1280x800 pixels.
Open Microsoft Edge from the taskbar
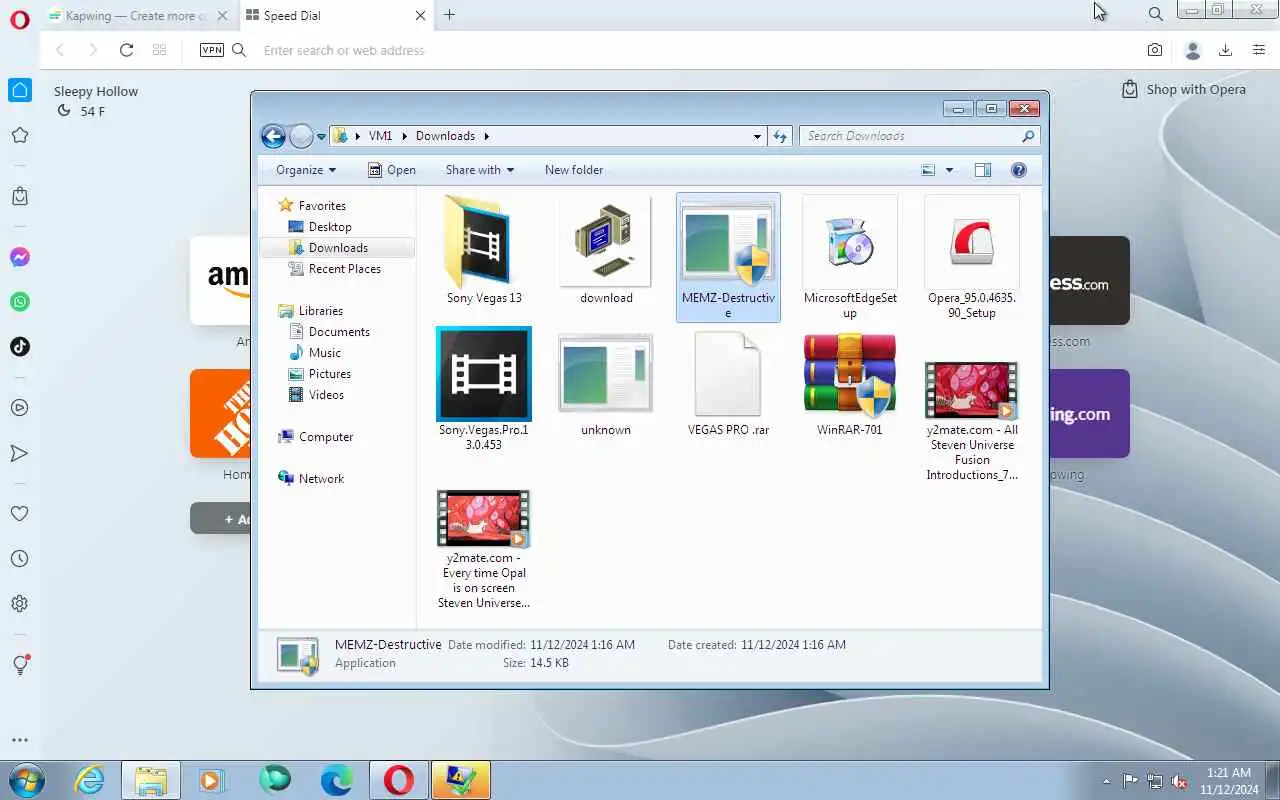[x=336, y=780]
